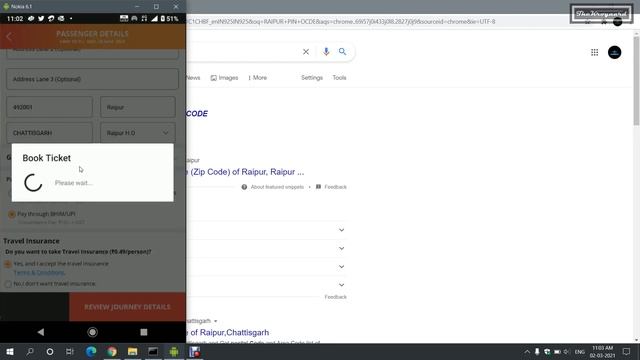Open the Google apps grid

594,52
